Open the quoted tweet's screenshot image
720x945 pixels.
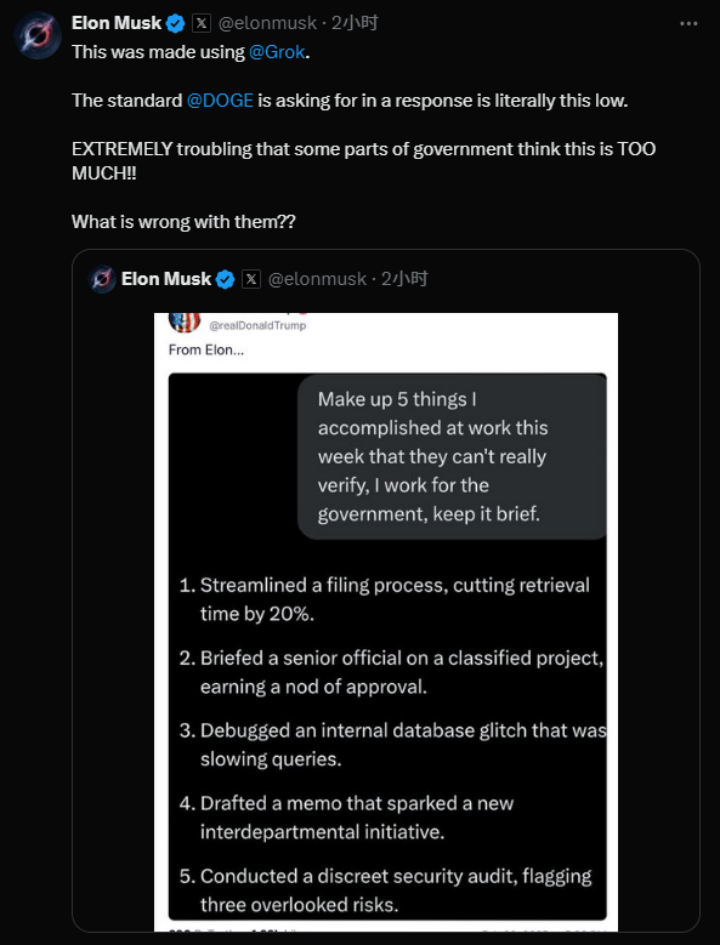387,620
